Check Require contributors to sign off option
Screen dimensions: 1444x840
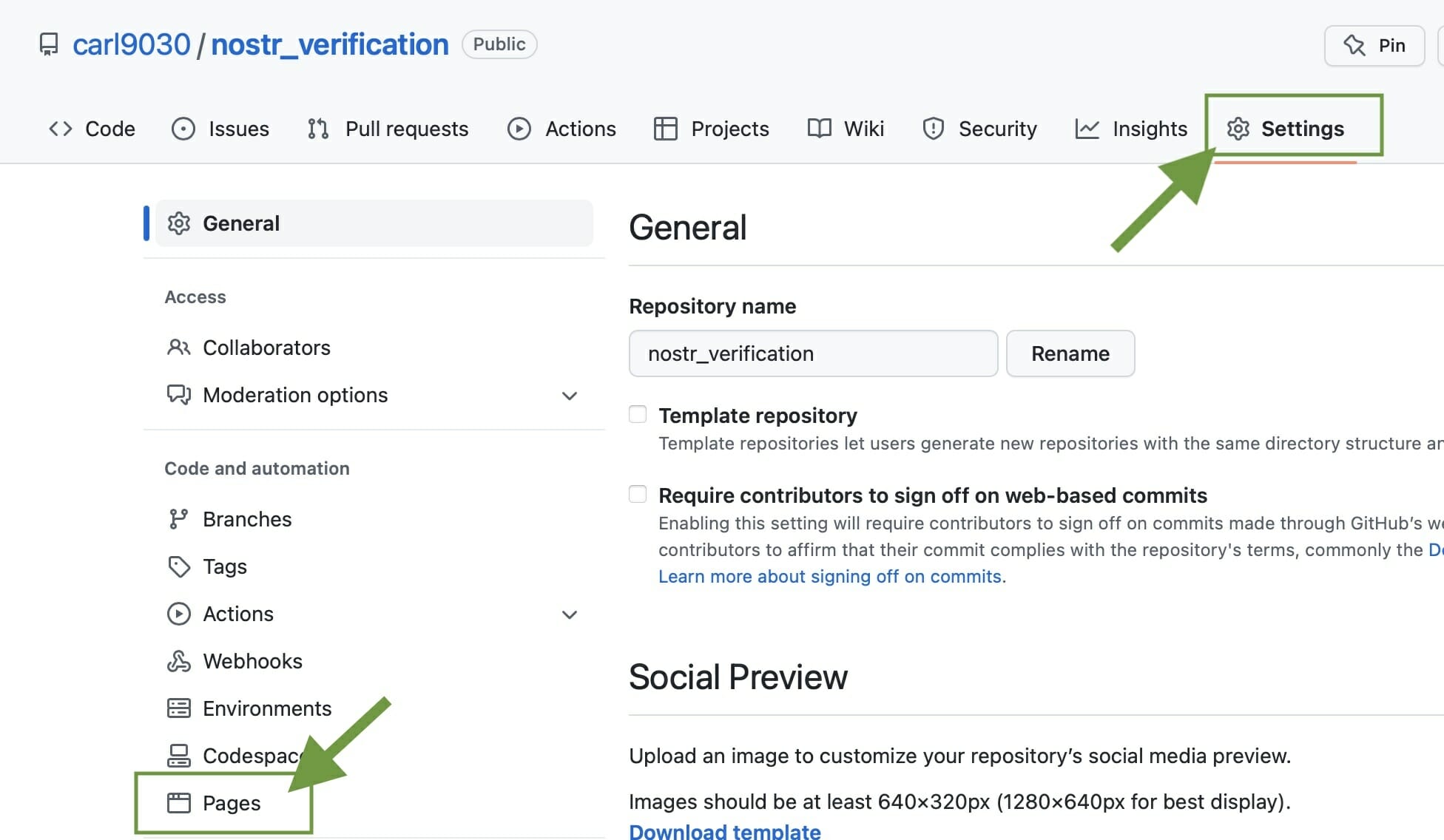click(x=637, y=493)
